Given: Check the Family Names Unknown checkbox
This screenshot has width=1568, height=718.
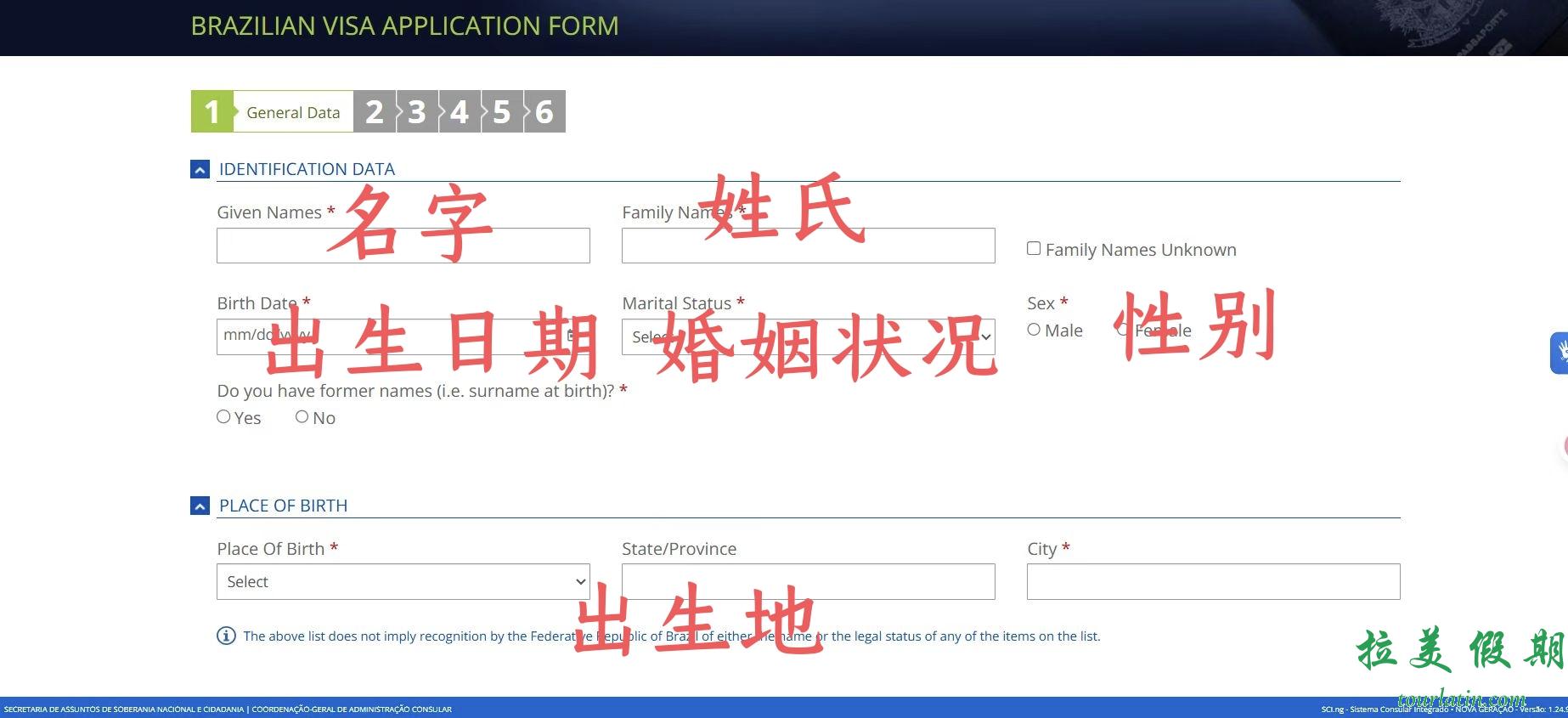Looking at the screenshot, I should pyautogui.click(x=1034, y=248).
